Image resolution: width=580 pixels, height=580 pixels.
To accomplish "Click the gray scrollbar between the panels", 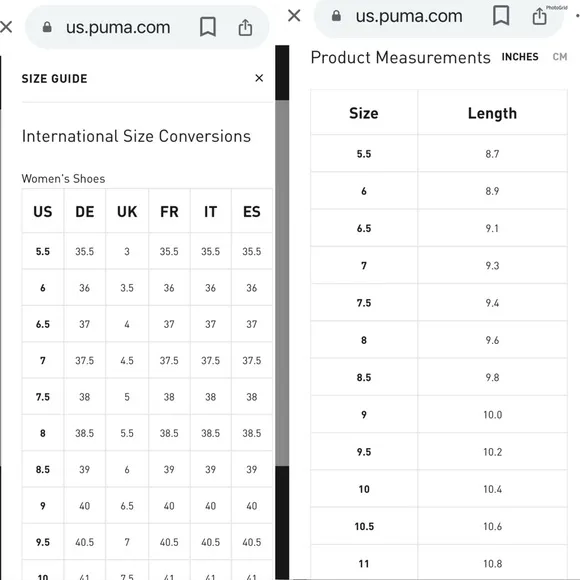I will (x=282, y=283).
